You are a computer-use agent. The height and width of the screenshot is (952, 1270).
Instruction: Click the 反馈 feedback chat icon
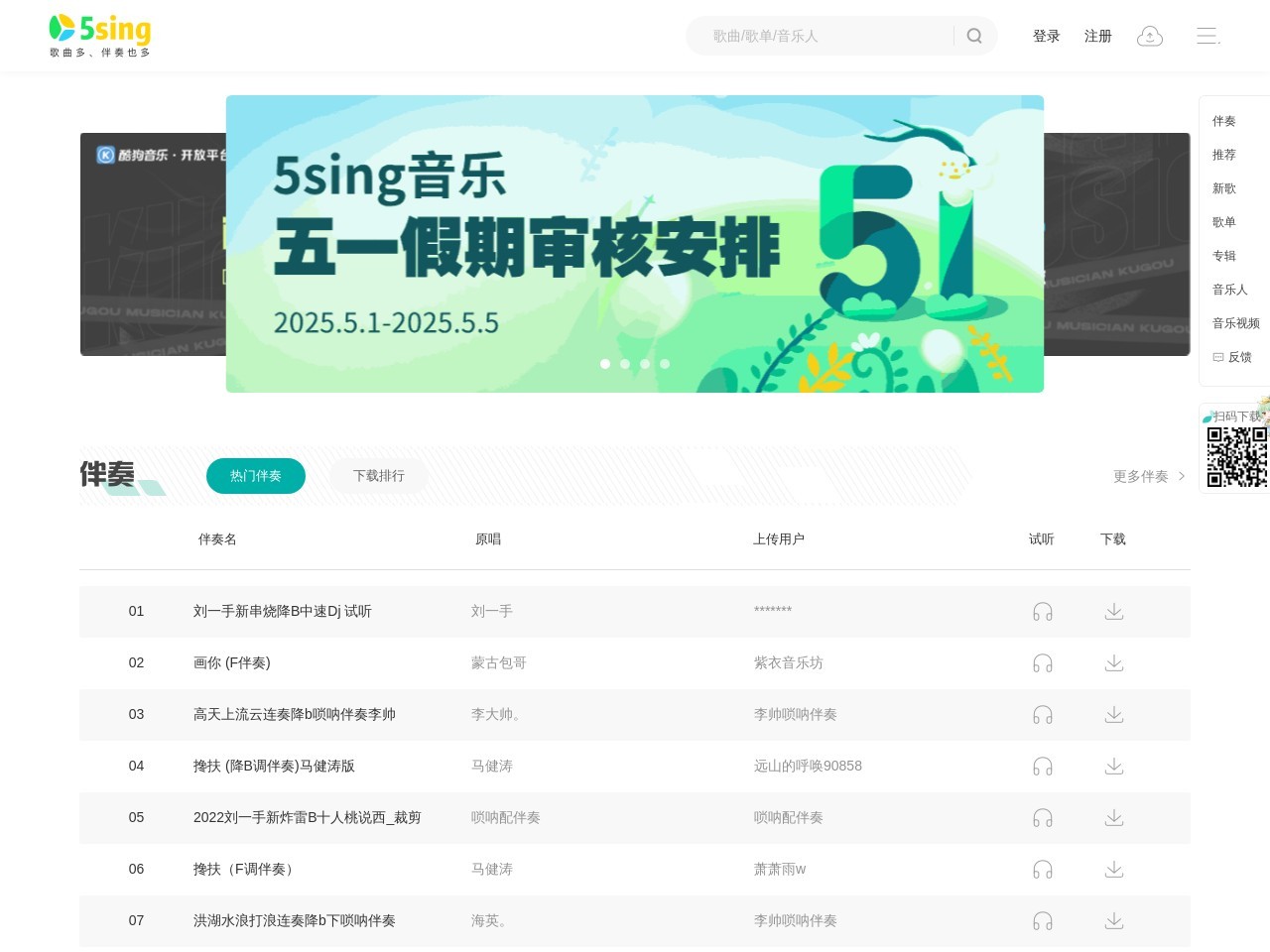pos(1218,357)
